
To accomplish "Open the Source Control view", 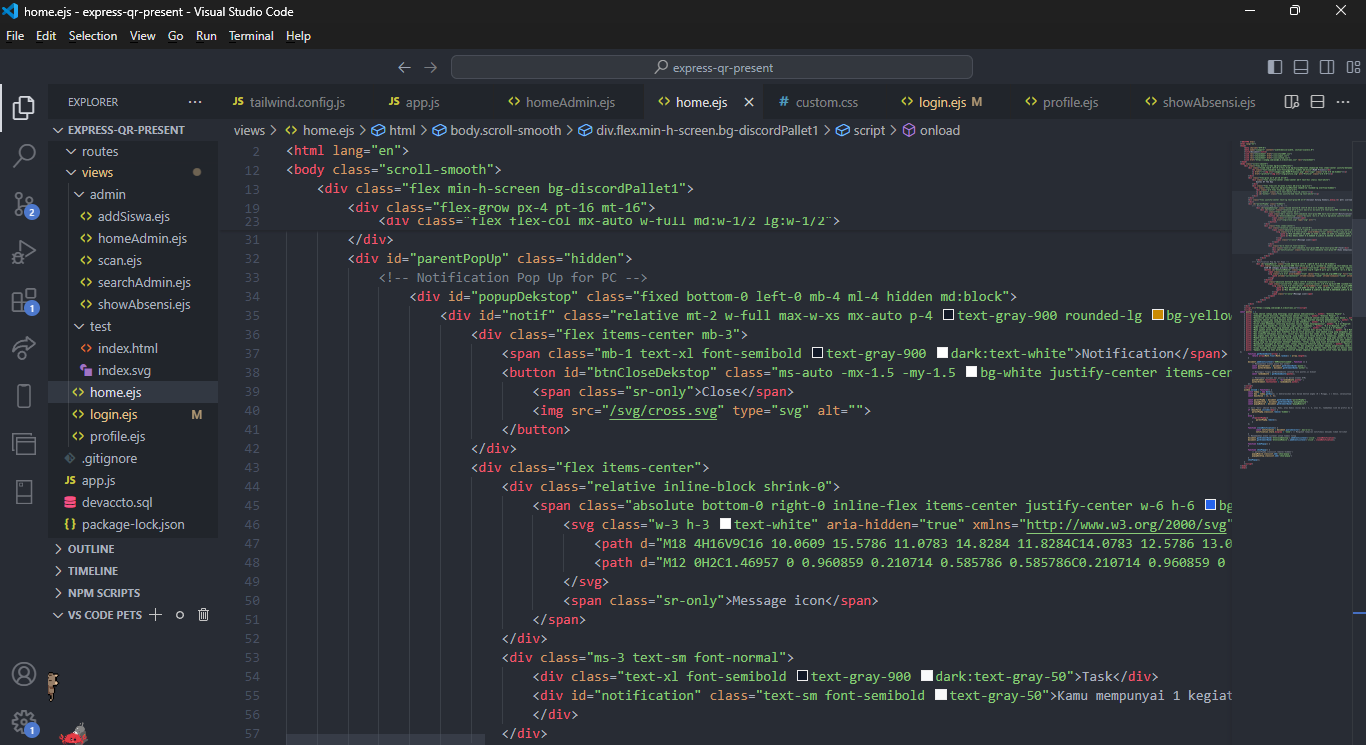I will click(x=24, y=204).
